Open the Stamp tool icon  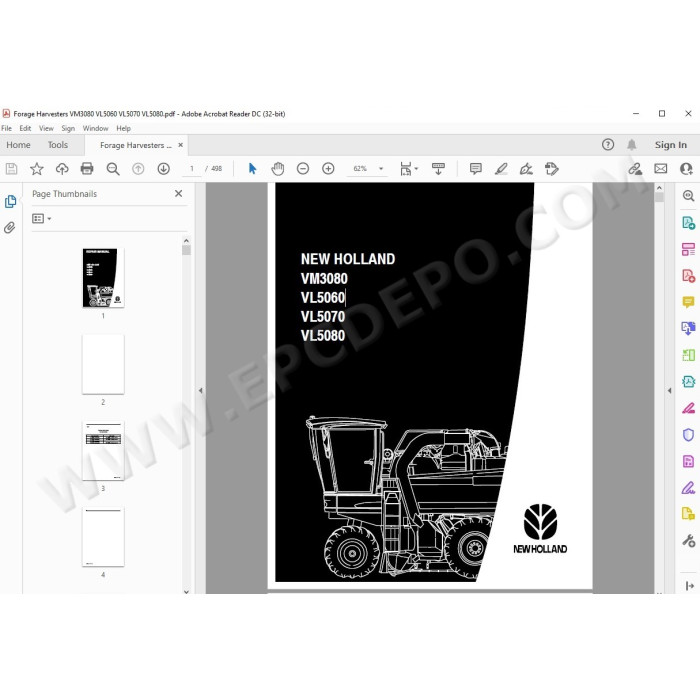point(552,169)
